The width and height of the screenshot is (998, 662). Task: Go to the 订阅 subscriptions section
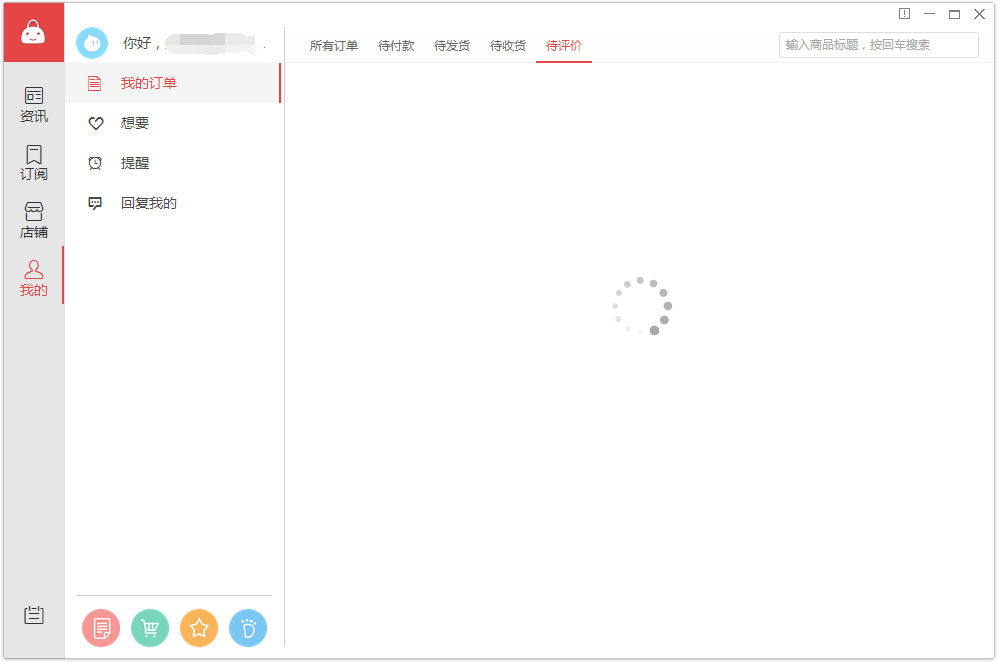click(34, 162)
